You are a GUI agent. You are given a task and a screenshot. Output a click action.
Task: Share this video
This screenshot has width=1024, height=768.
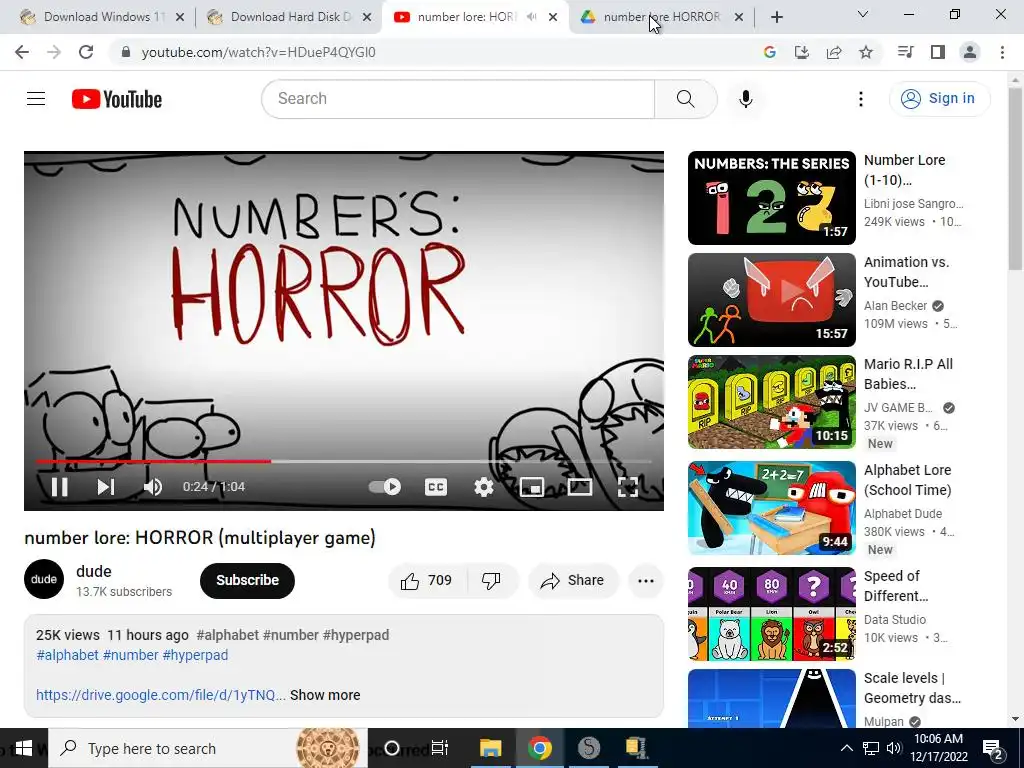[x=573, y=581]
